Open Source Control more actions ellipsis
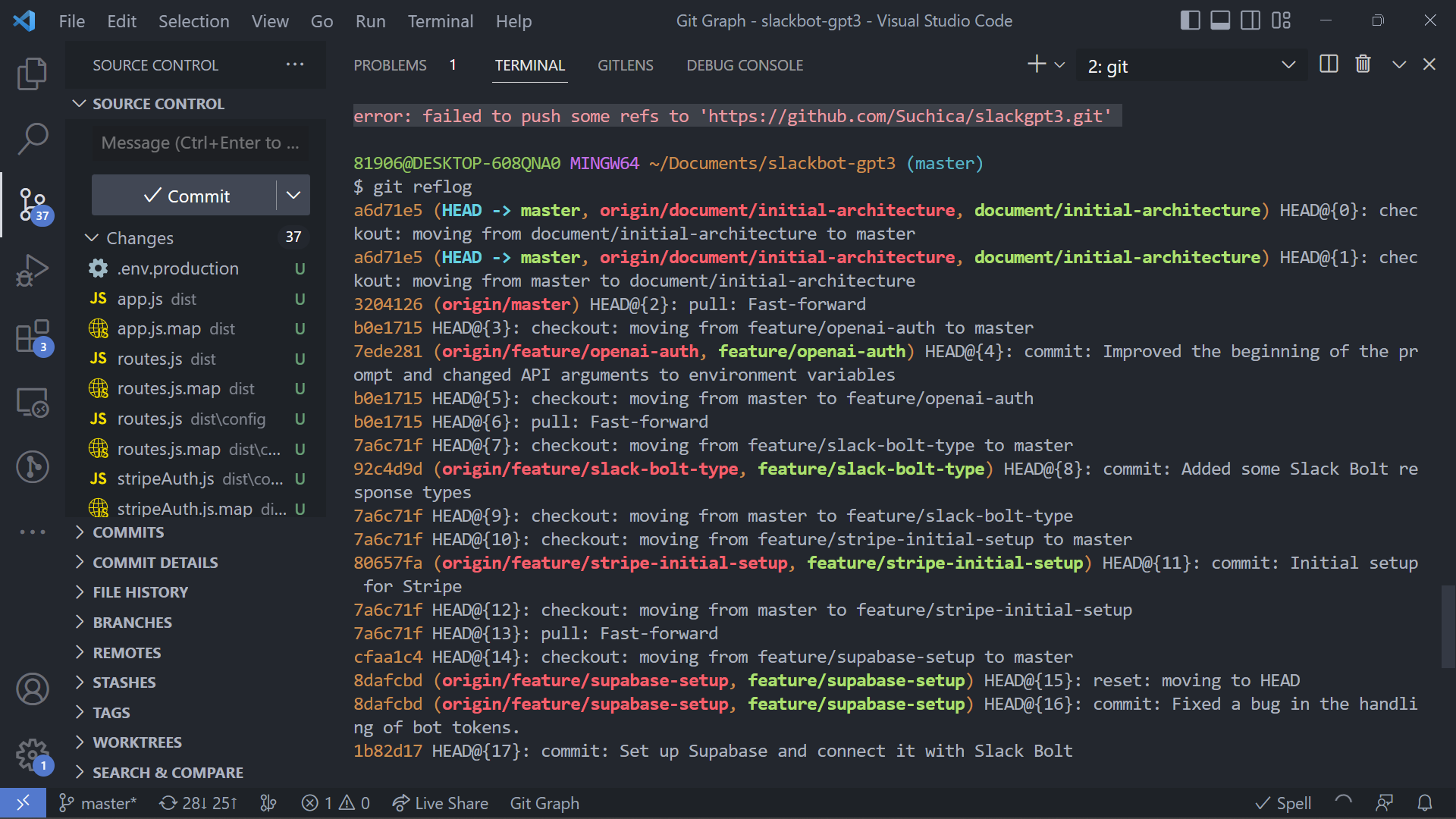1456x819 pixels. [x=295, y=64]
